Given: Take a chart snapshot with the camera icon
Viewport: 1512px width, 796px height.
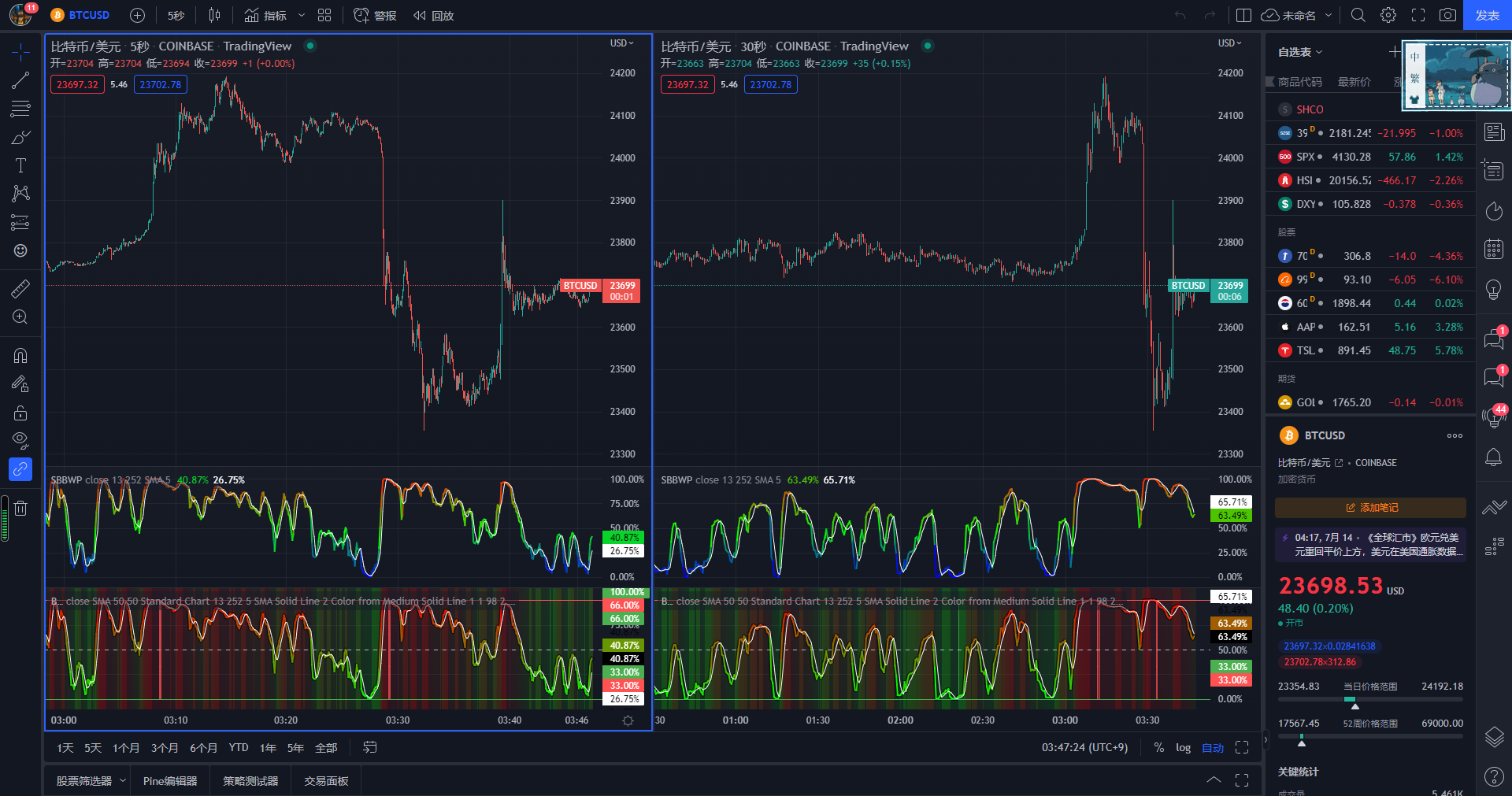Looking at the screenshot, I should pos(1447,15).
